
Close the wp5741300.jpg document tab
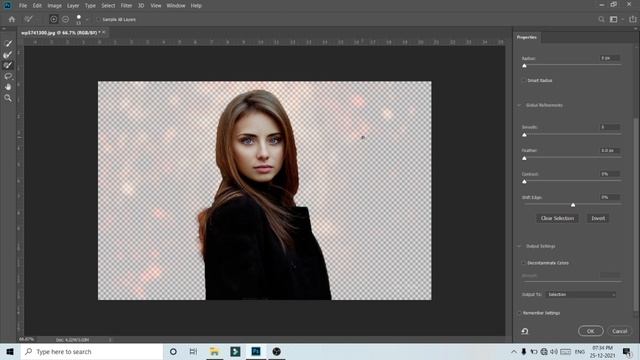point(104,32)
